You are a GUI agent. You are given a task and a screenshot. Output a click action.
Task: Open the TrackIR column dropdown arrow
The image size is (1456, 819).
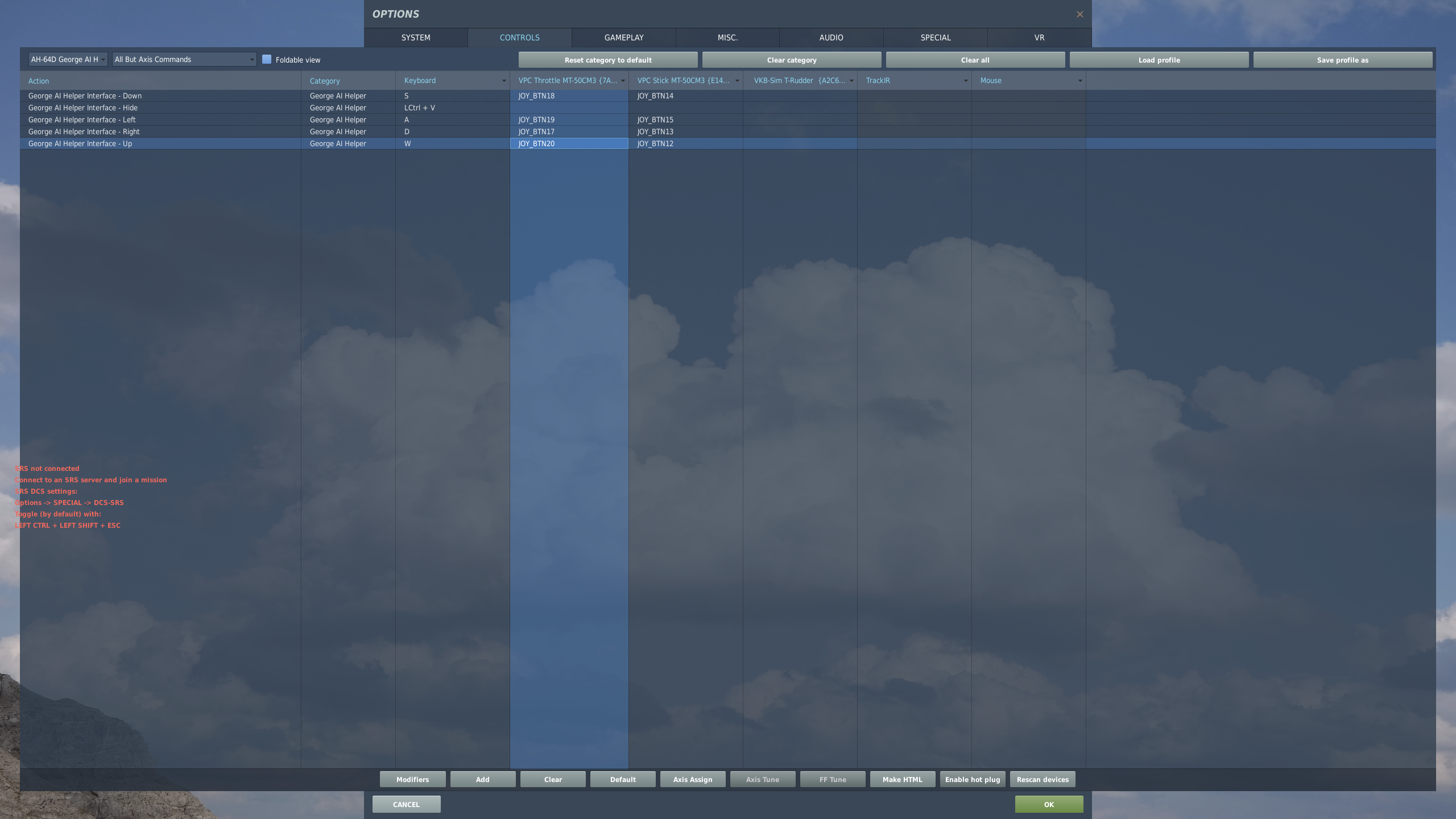966,81
